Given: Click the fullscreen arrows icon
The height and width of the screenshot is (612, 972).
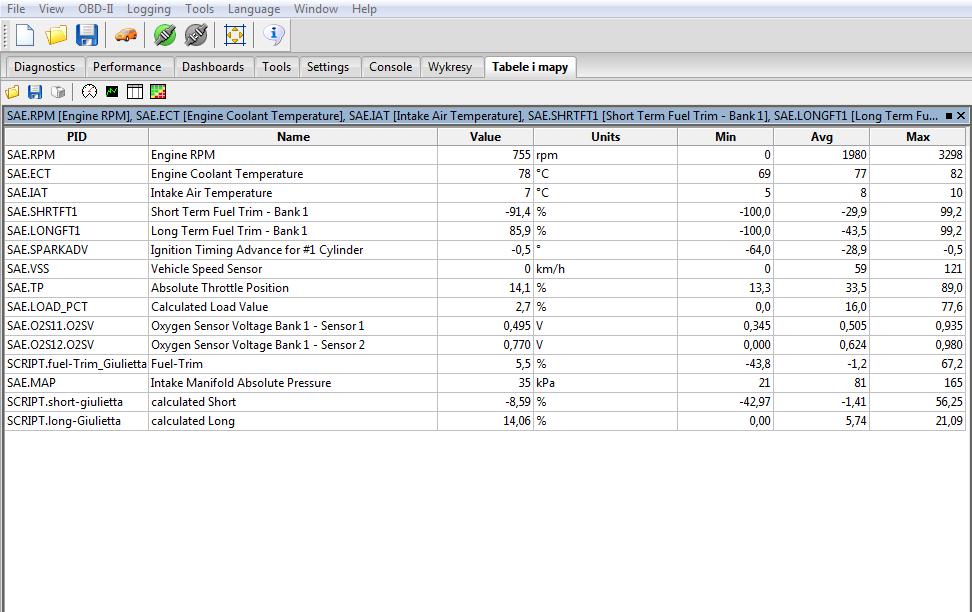Looking at the screenshot, I should coord(235,35).
